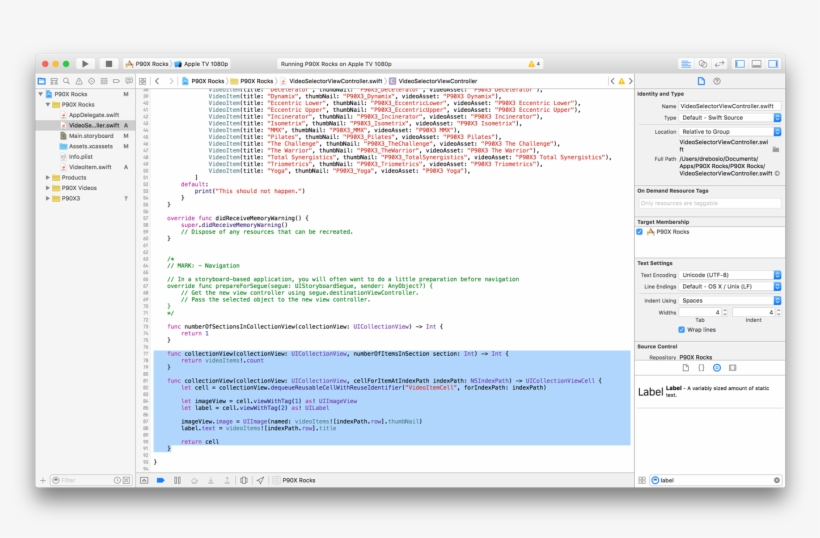Click the Run (play) button
This screenshot has height=538, width=820.
(x=85, y=63)
